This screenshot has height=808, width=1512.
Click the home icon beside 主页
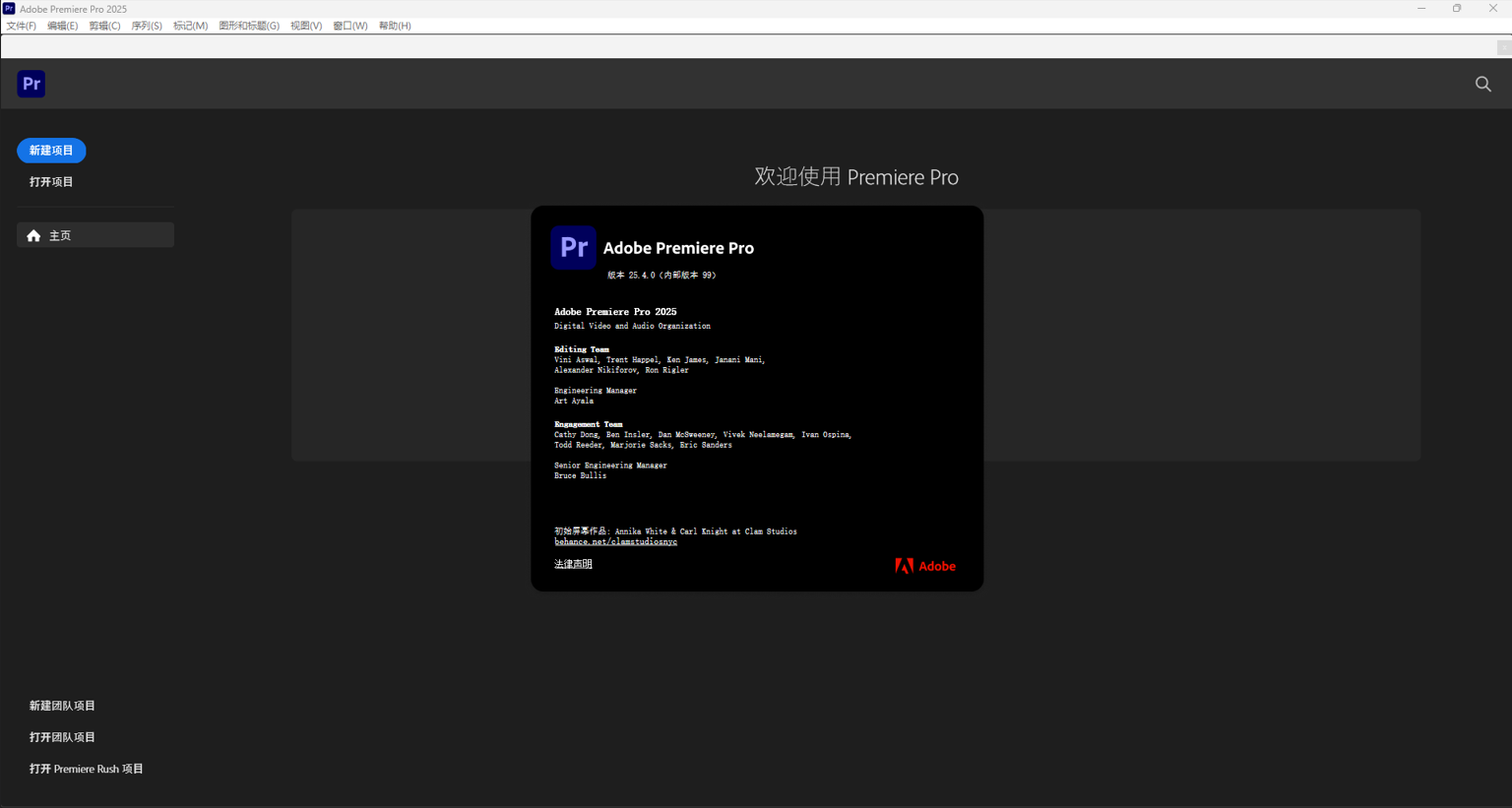[33, 235]
